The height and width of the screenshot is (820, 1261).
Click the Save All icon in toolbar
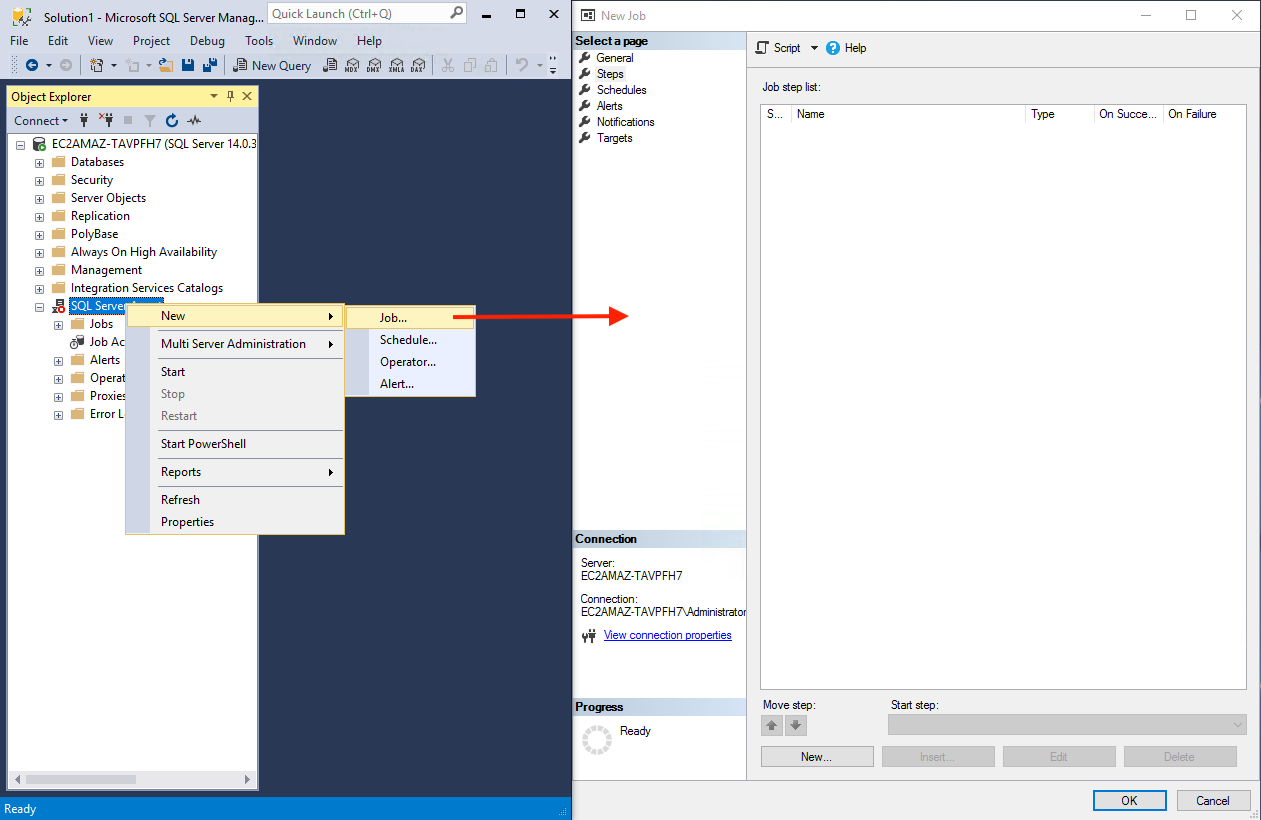pos(210,65)
